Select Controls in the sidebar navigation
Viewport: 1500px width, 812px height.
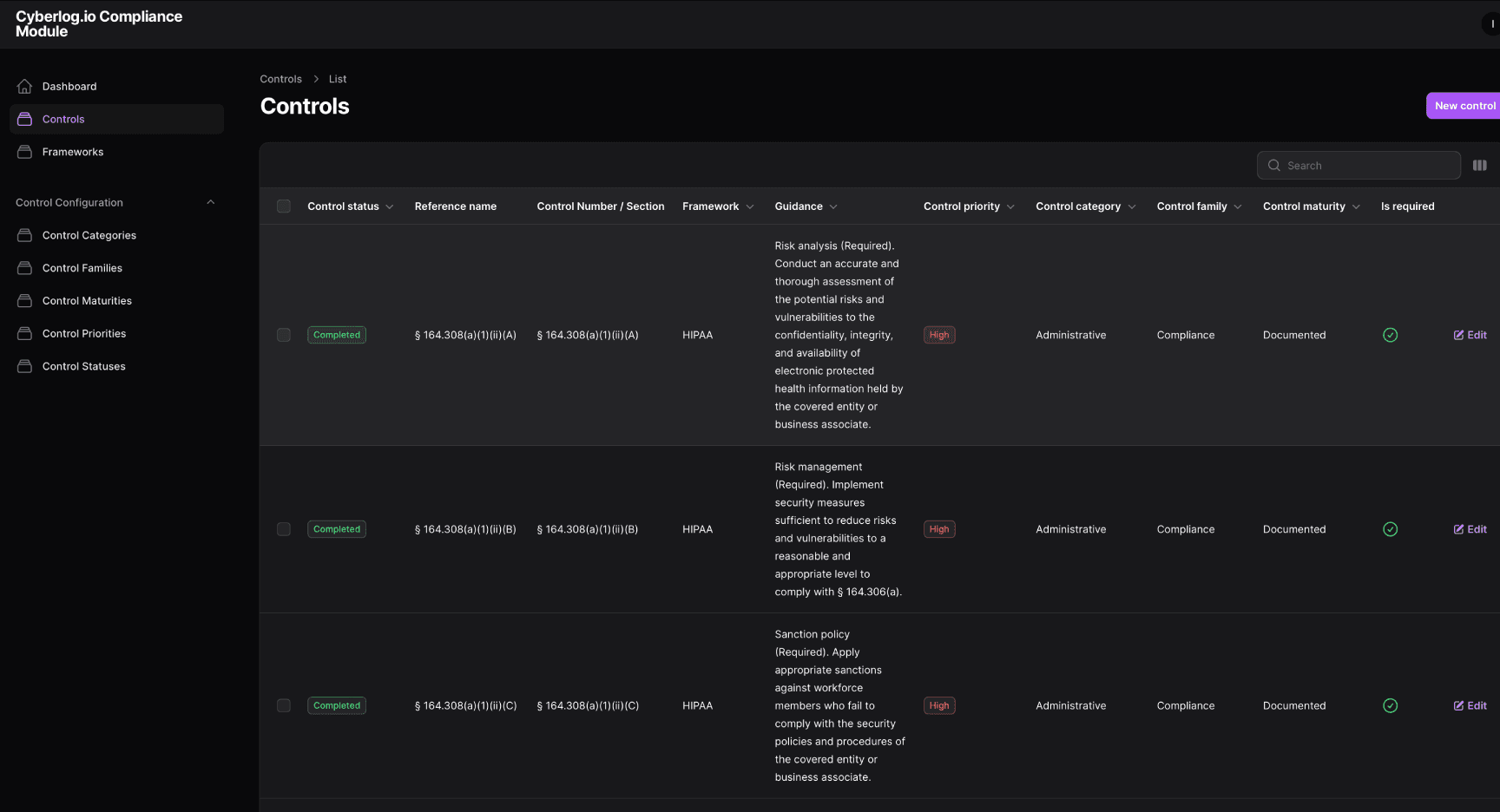(x=62, y=119)
